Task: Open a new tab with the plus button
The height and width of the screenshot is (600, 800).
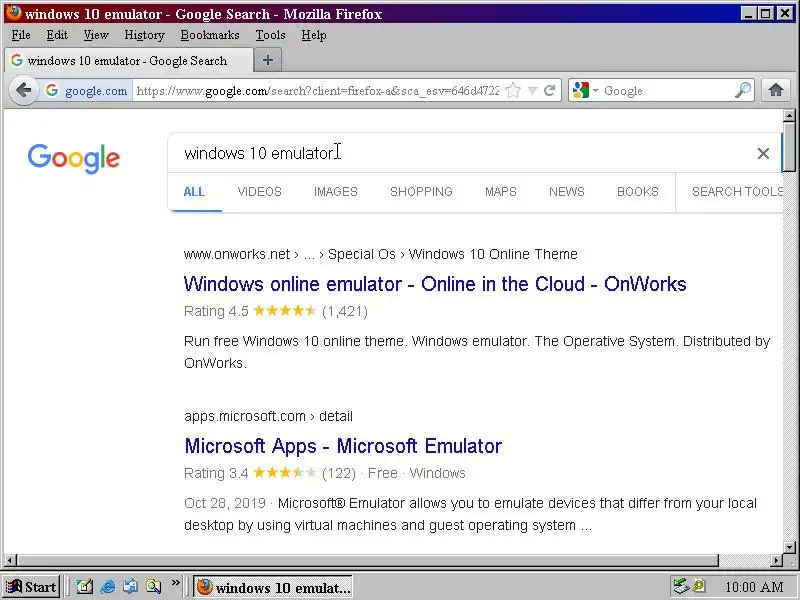Action: pyautogui.click(x=268, y=60)
